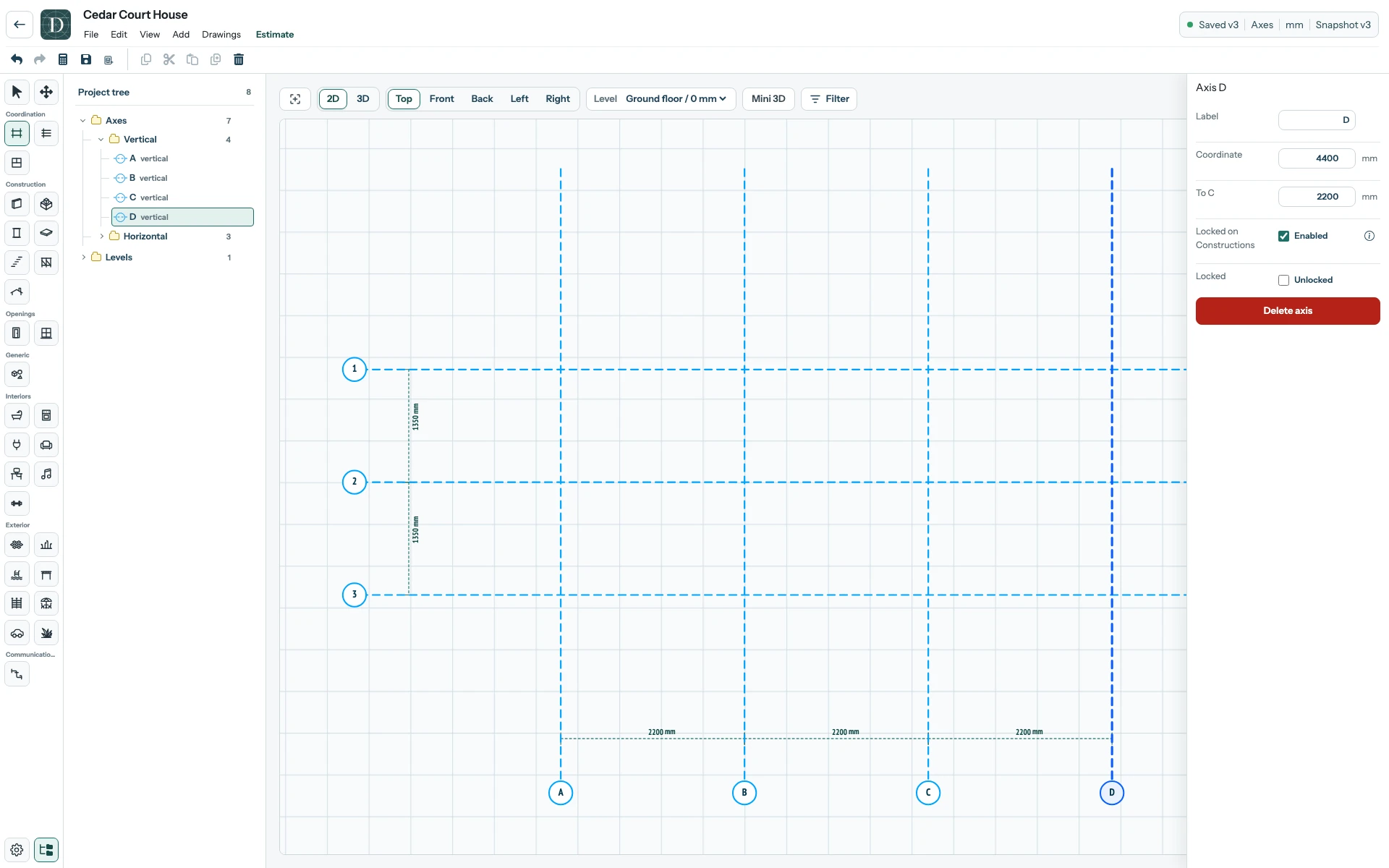Switch to Left view tab
The image size is (1389, 868).
pos(519,99)
